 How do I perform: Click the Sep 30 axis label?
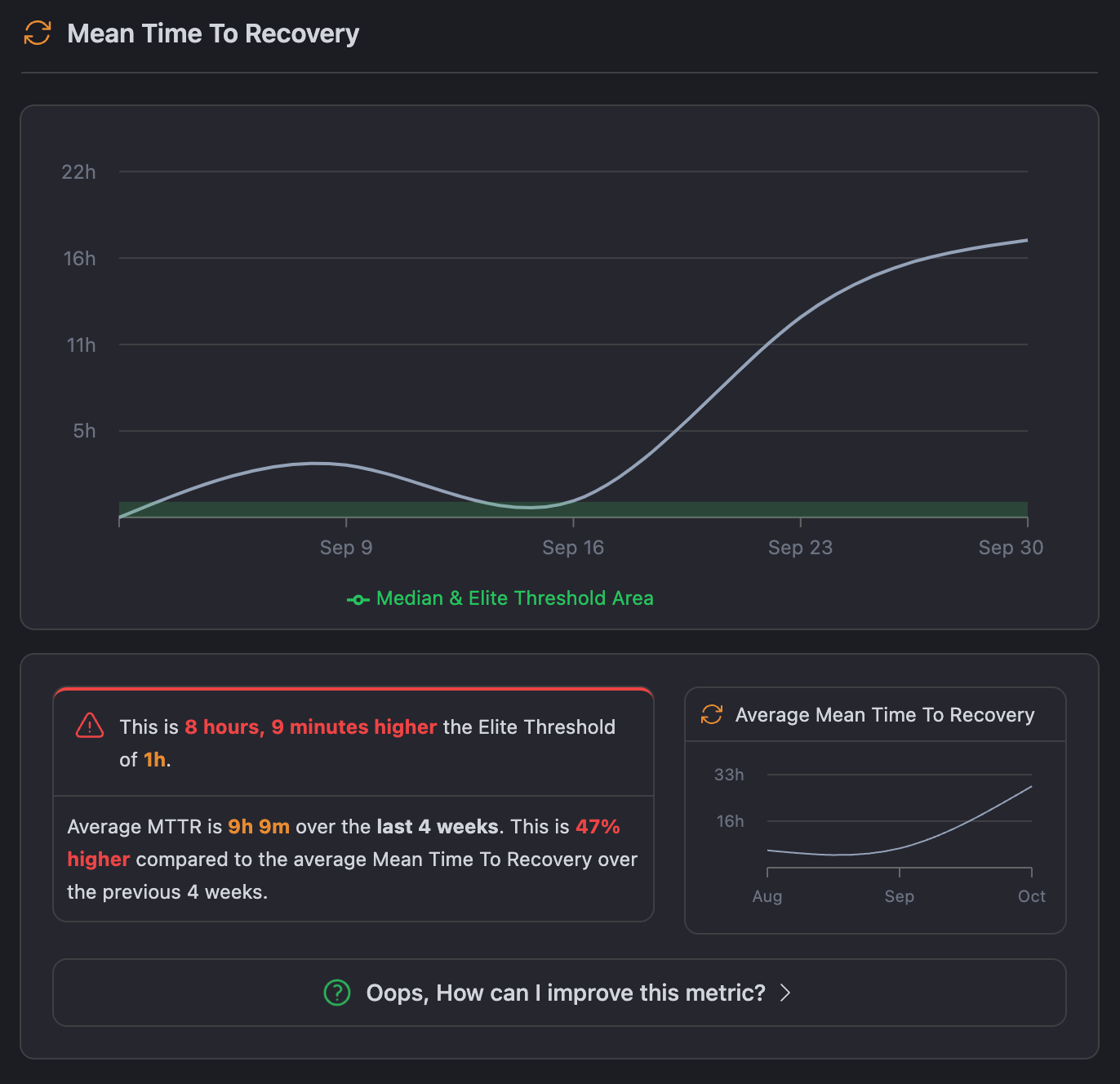click(x=1011, y=548)
